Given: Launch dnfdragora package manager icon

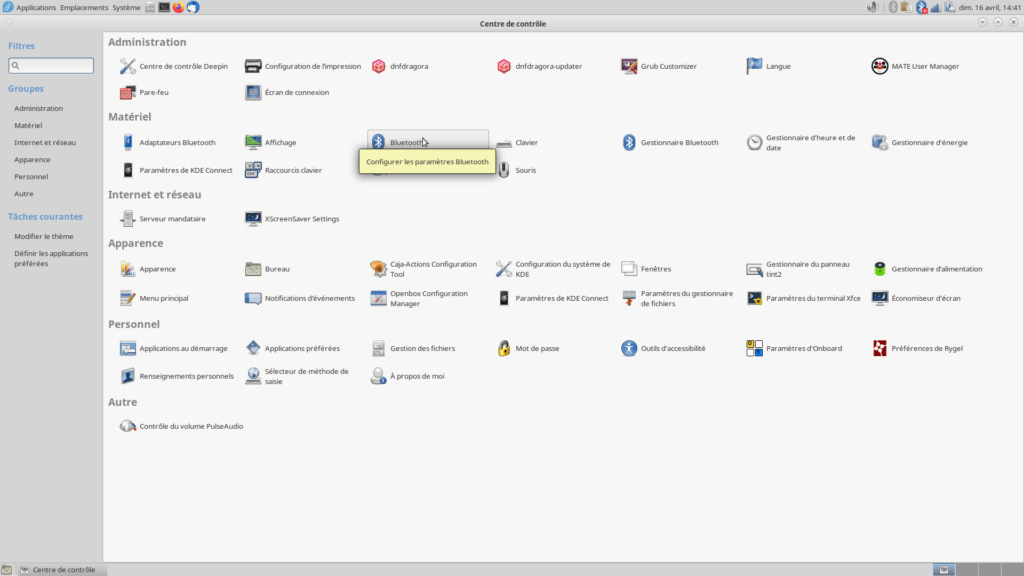Looking at the screenshot, I should (378, 66).
